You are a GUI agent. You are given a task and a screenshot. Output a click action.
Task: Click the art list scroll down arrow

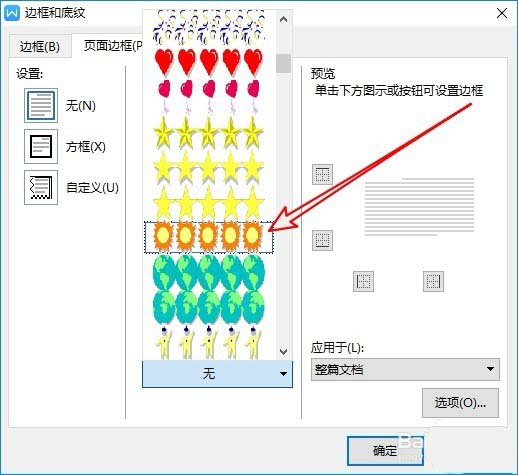click(x=284, y=351)
